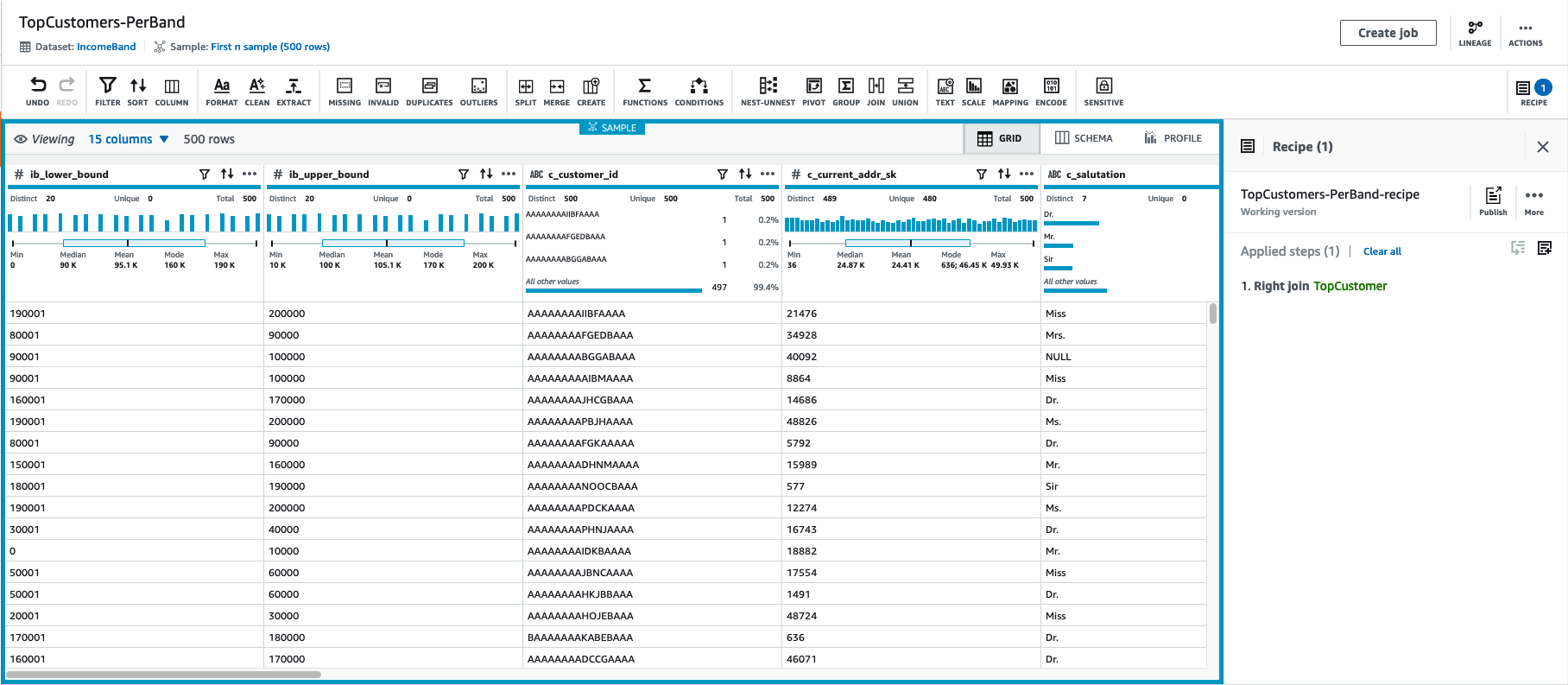Viewport: 1568px width, 685px height.
Task: Switch to the Grid view tab
Action: pos(1000,138)
